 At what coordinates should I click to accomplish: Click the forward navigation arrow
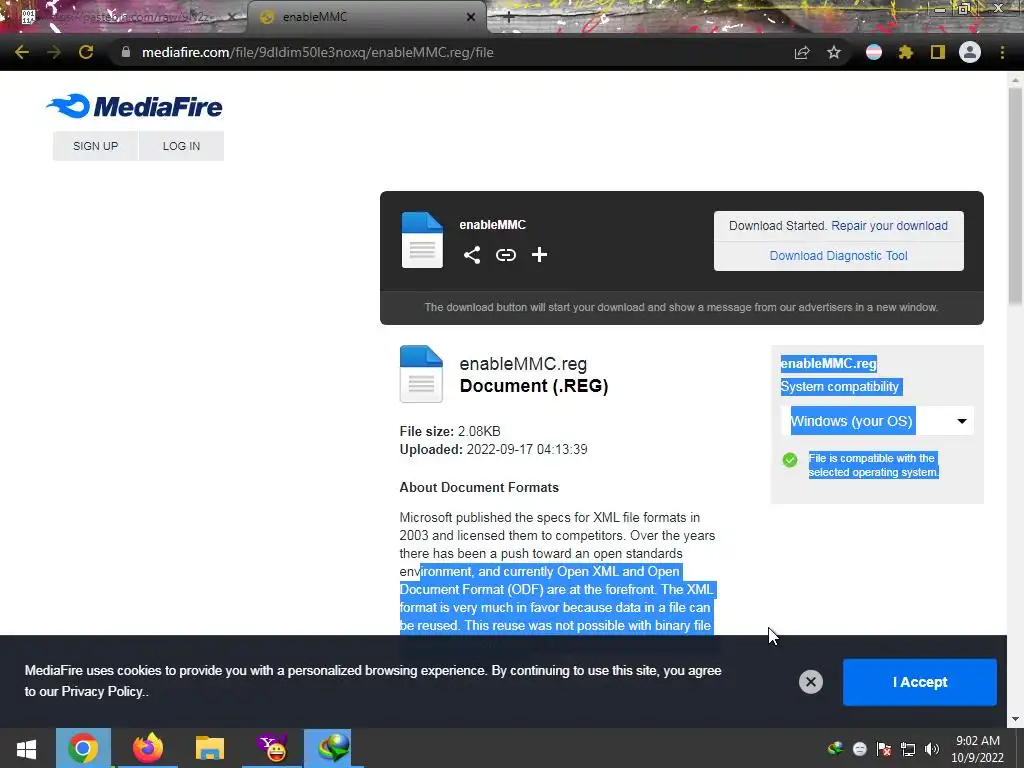click(x=54, y=52)
